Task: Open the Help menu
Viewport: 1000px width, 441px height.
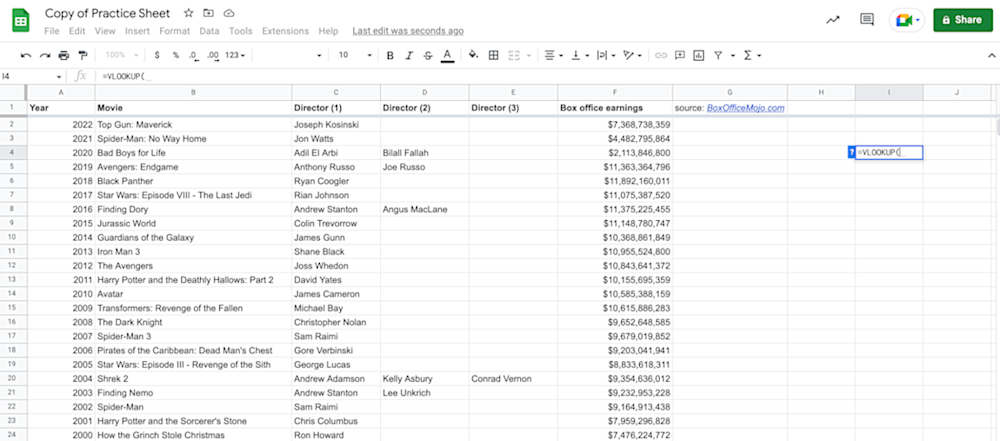Action: point(328,31)
